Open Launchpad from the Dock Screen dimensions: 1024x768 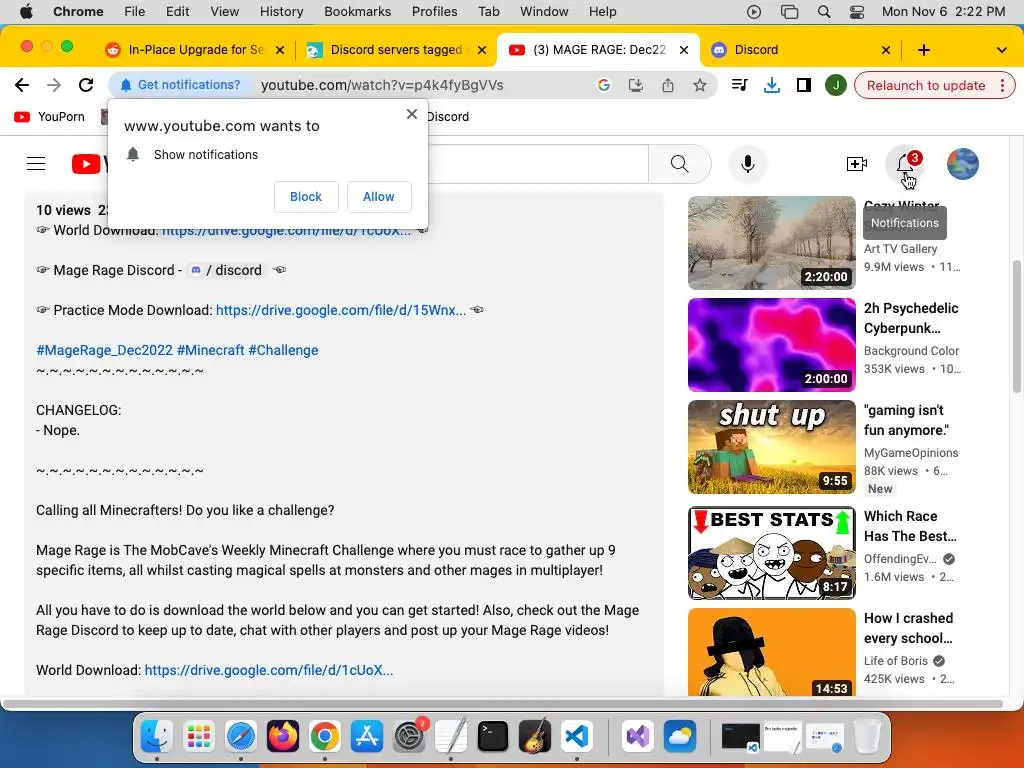pos(199,737)
